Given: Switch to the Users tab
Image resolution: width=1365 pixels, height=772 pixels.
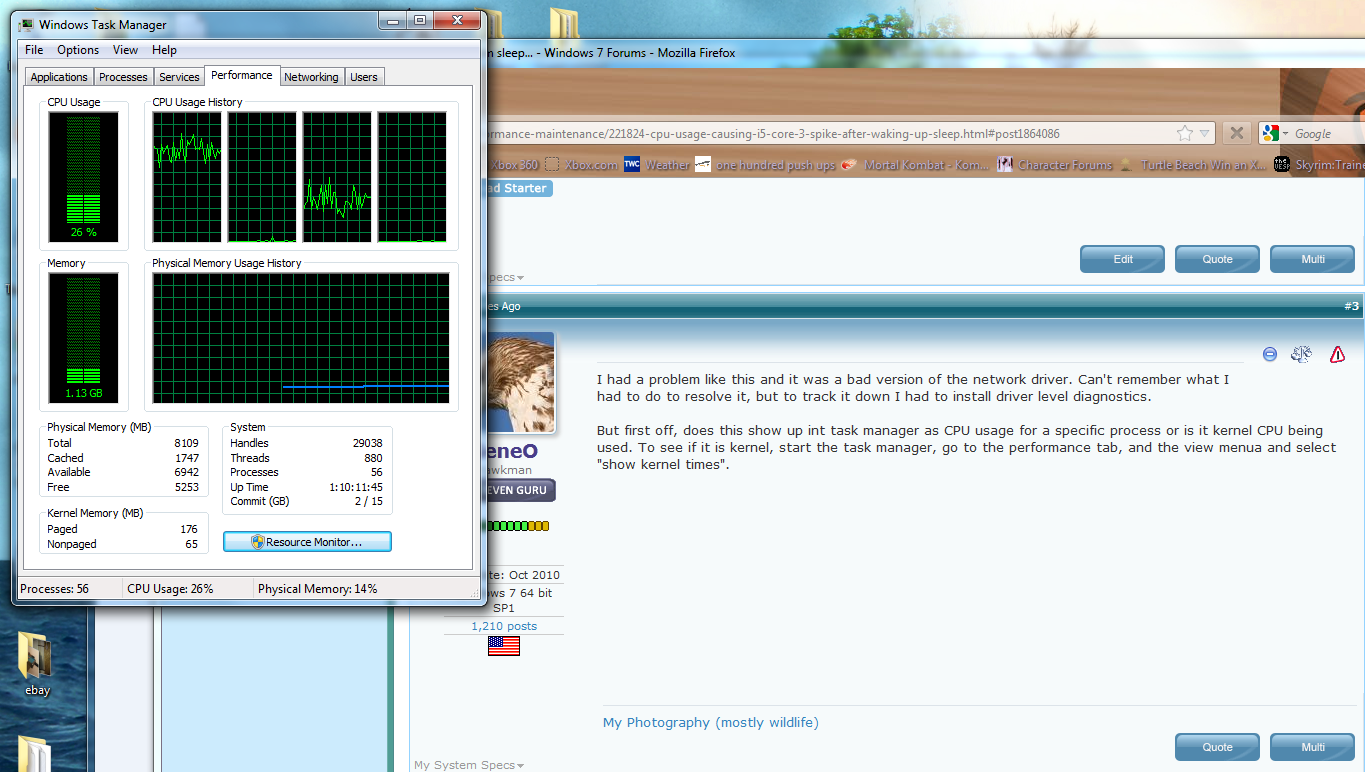Looking at the screenshot, I should 364,77.
